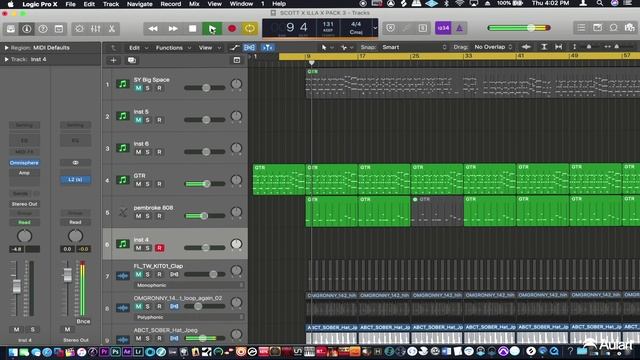The width and height of the screenshot is (640, 360).
Task: Click FL_TW_KIT01_Clap audio track icon
Action: (x=122, y=276)
